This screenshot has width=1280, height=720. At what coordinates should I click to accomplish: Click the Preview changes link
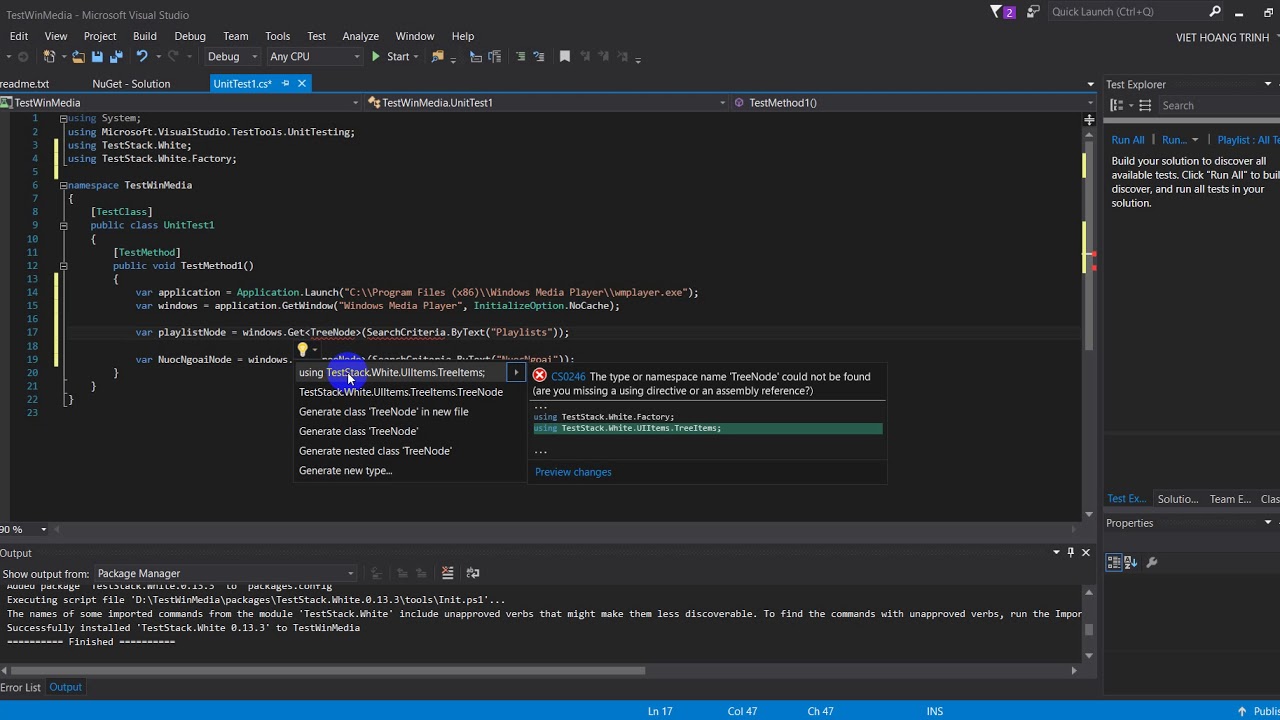coord(573,472)
